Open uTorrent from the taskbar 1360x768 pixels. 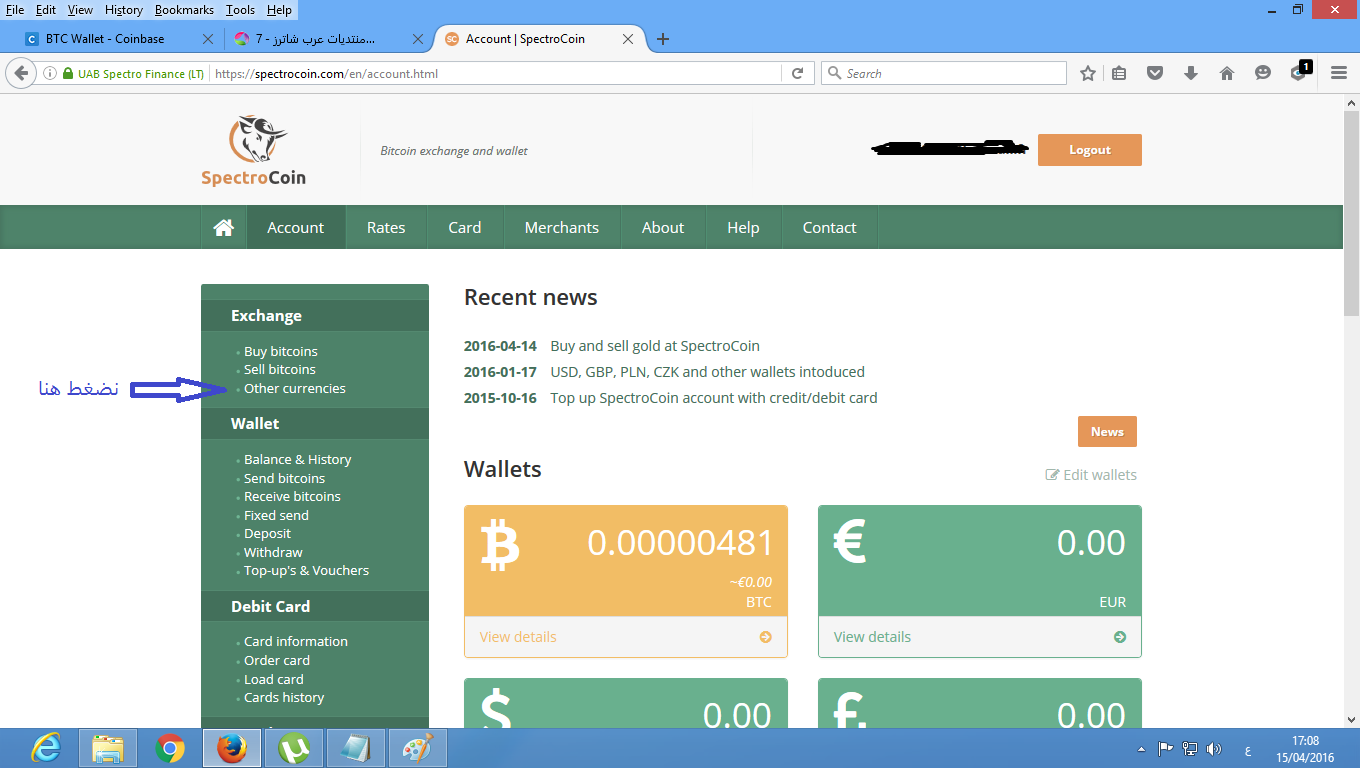pyautogui.click(x=293, y=748)
